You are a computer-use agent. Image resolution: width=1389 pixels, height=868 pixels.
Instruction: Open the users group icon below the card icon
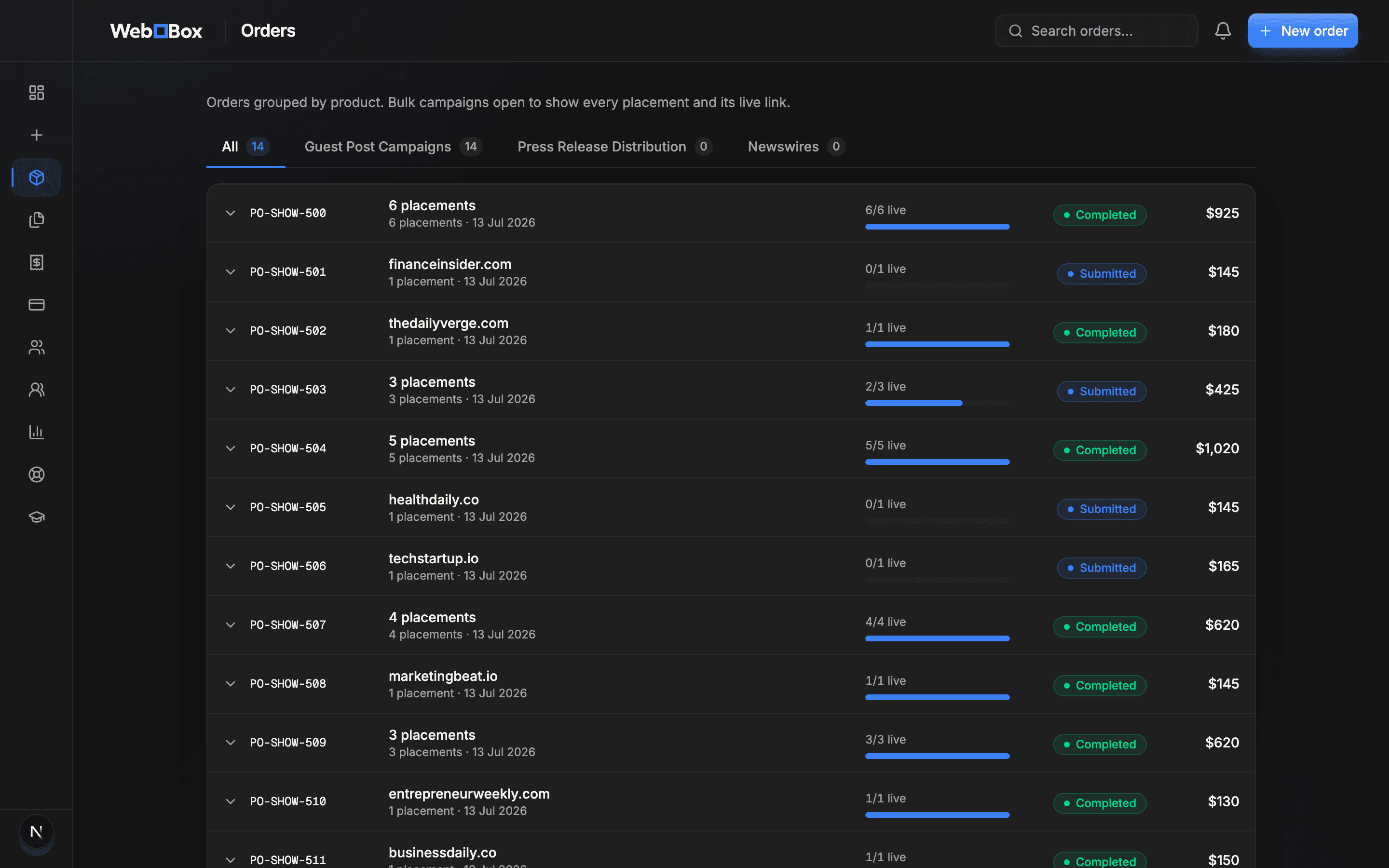click(36, 347)
